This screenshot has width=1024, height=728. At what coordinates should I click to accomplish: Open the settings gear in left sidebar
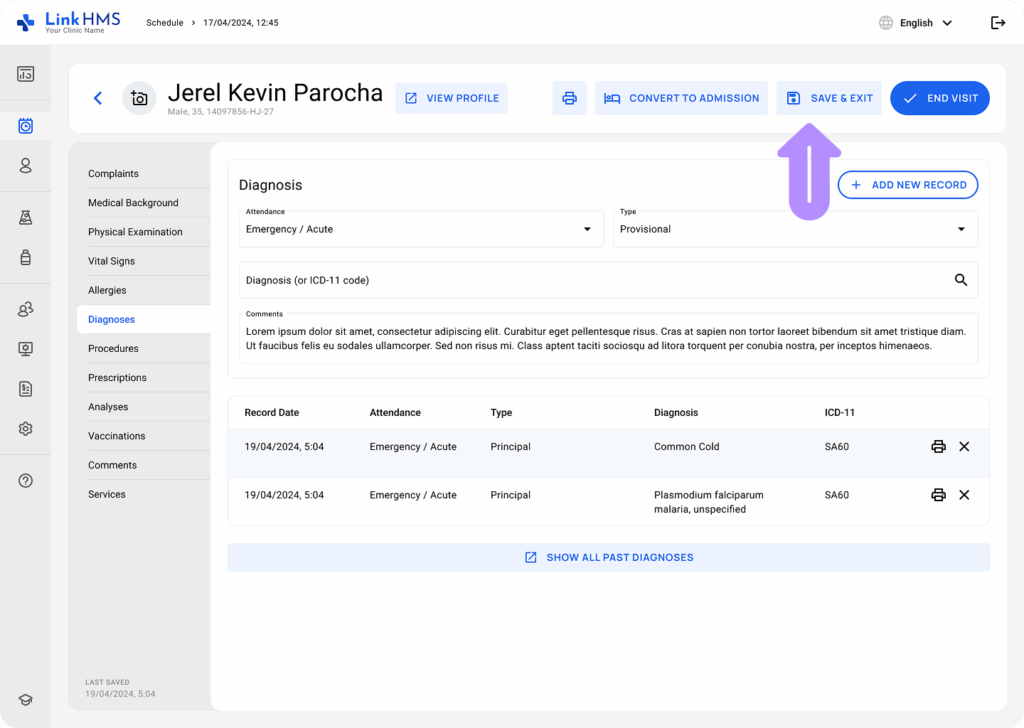(26, 428)
